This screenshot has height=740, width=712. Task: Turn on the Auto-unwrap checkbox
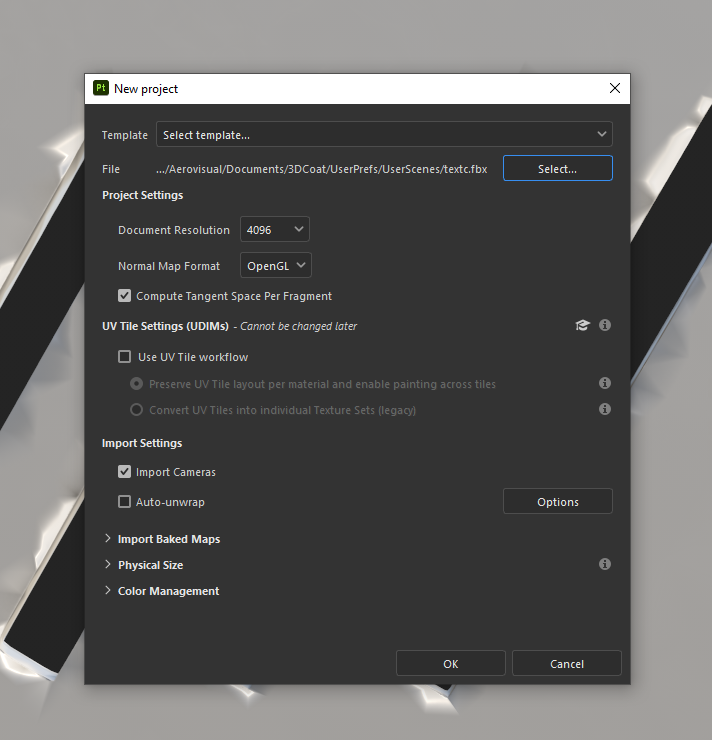coord(125,502)
